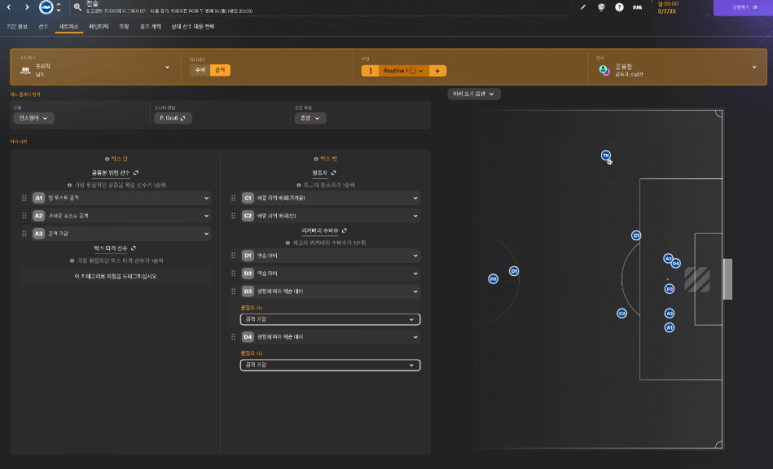The width and height of the screenshot is (773, 469).
Task: Open the help question mark icon
Action: pos(619,7)
